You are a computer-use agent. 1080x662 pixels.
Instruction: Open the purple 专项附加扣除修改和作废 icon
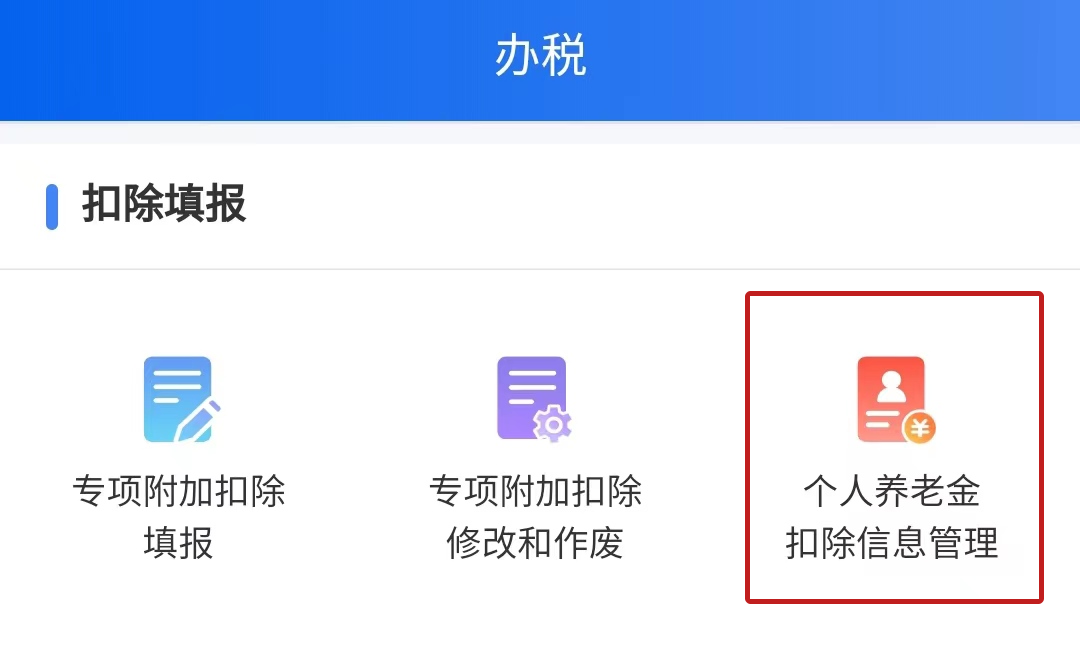pyautogui.click(x=534, y=400)
